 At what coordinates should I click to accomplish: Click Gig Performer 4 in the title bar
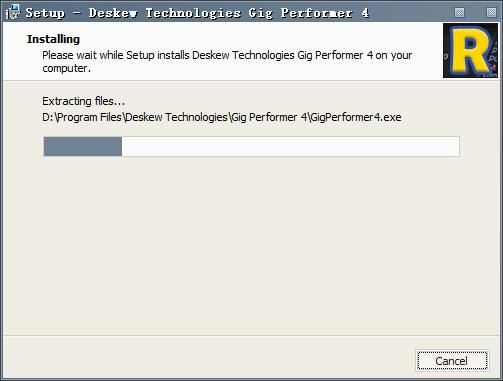309,13
